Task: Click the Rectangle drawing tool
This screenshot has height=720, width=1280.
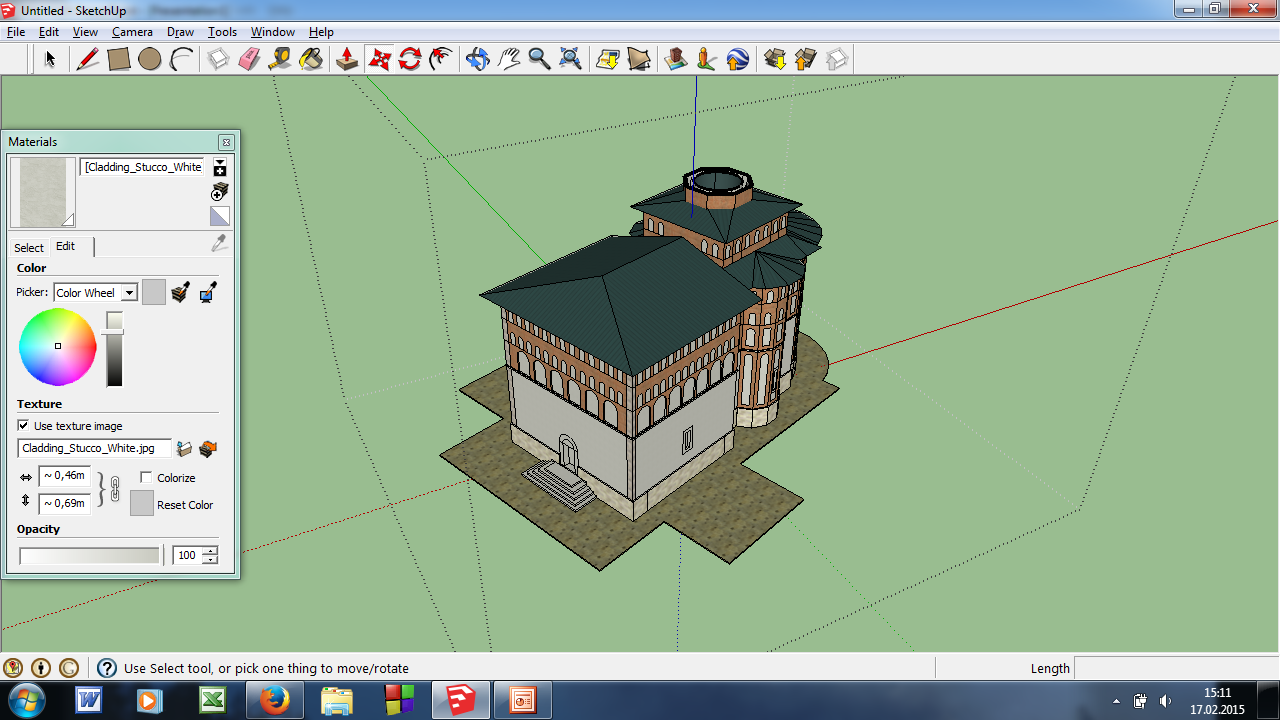Action: pos(119,59)
